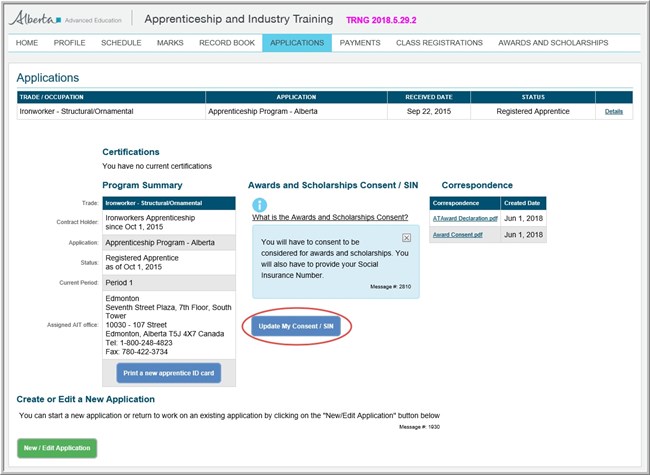
Task: Click the Ironworkers Apprenticeship contract holder value
Action: point(169,222)
